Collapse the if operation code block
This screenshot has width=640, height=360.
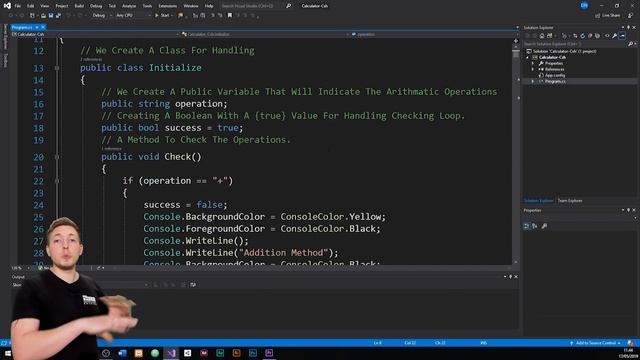click(57, 181)
